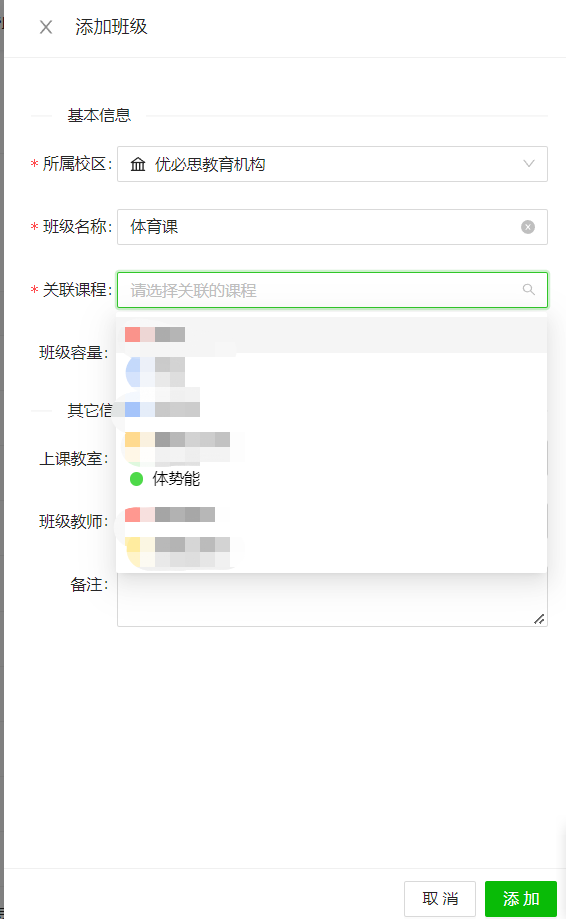Select the blurred course just below 体势能
This screenshot has height=919, width=566.
point(332,515)
